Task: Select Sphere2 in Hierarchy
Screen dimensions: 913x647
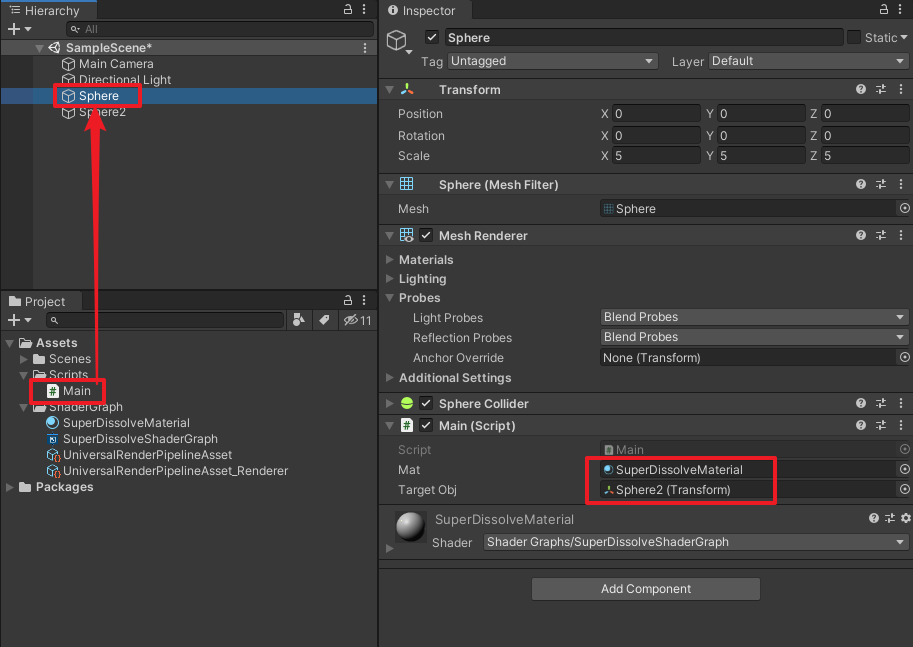Action: pyautogui.click(x=94, y=112)
